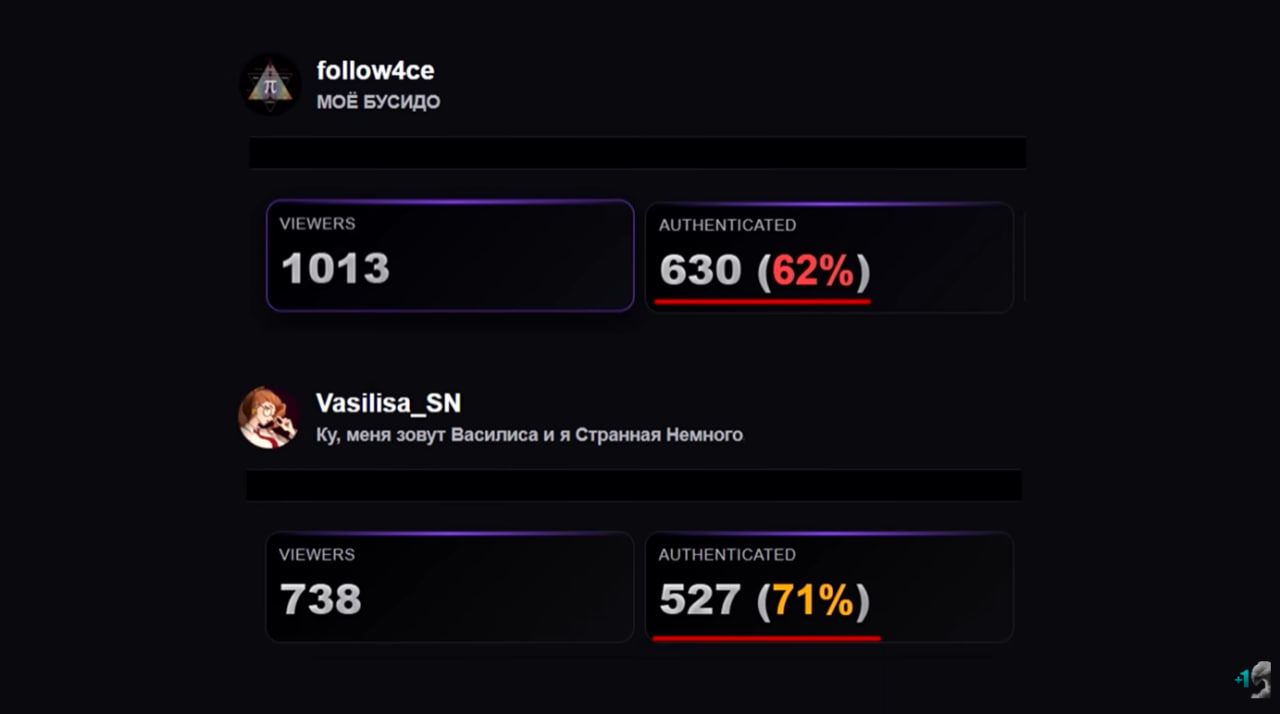
Task: Open the Vasilisa_SN channel name
Action: (x=388, y=403)
